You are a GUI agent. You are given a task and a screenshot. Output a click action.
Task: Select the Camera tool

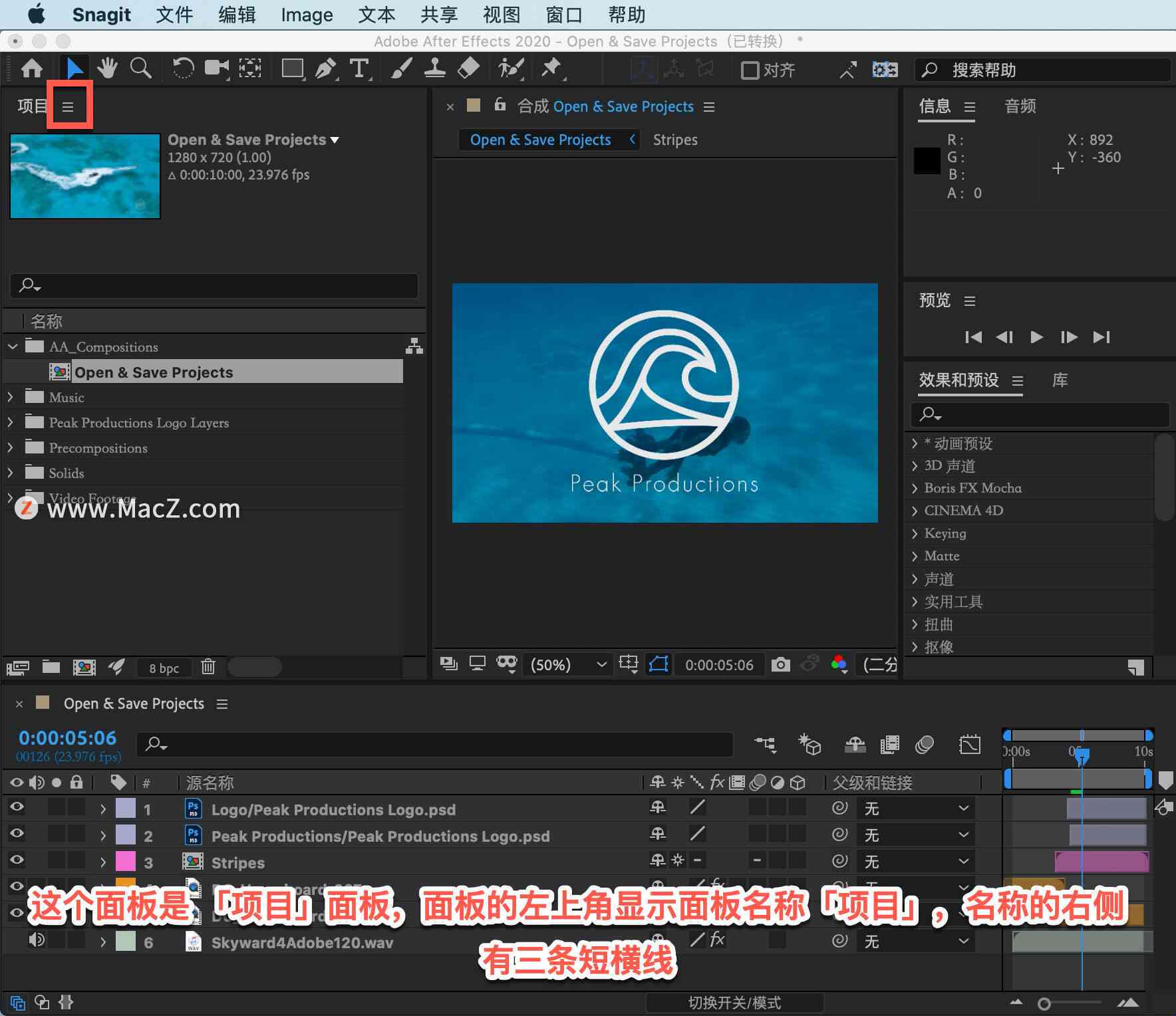pyautogui.click(x=217, y=68)
